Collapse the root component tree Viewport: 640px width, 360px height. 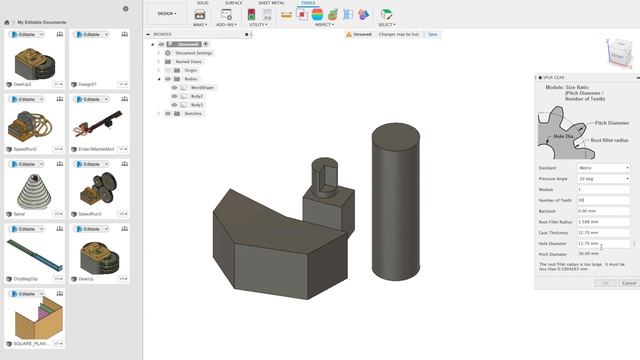[x=153, y=44]
